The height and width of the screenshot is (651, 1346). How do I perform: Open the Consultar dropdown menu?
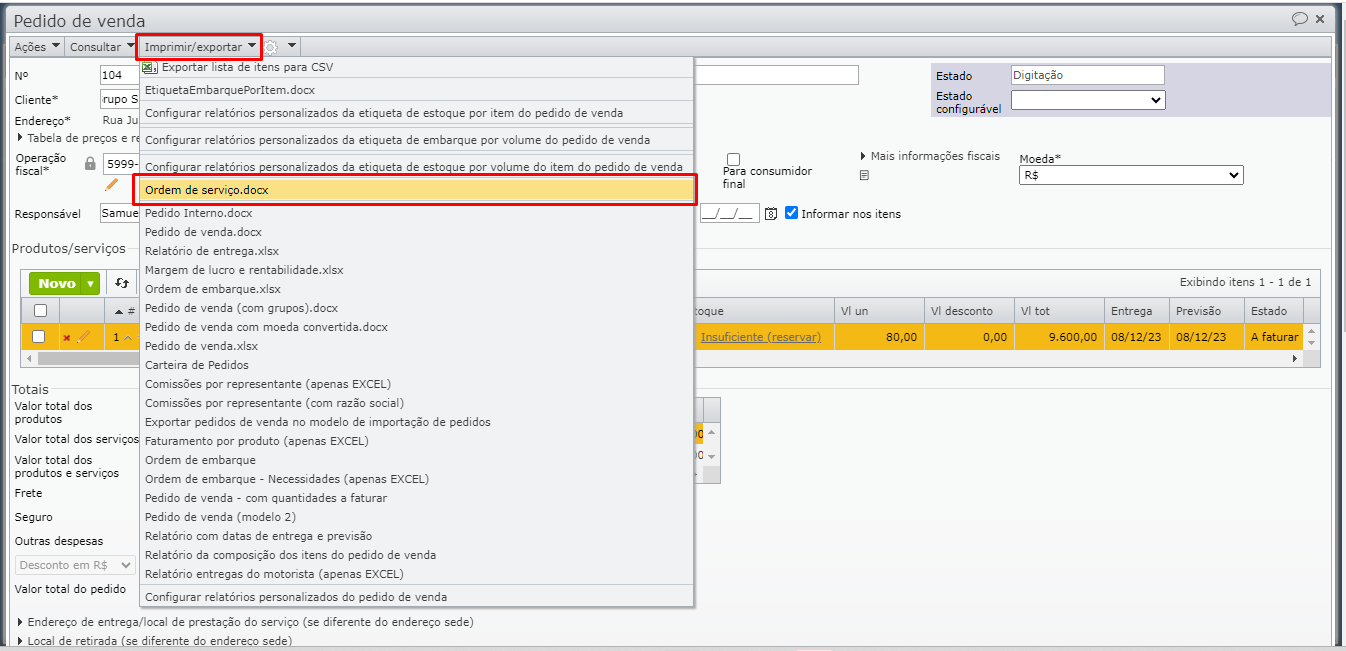102,46
